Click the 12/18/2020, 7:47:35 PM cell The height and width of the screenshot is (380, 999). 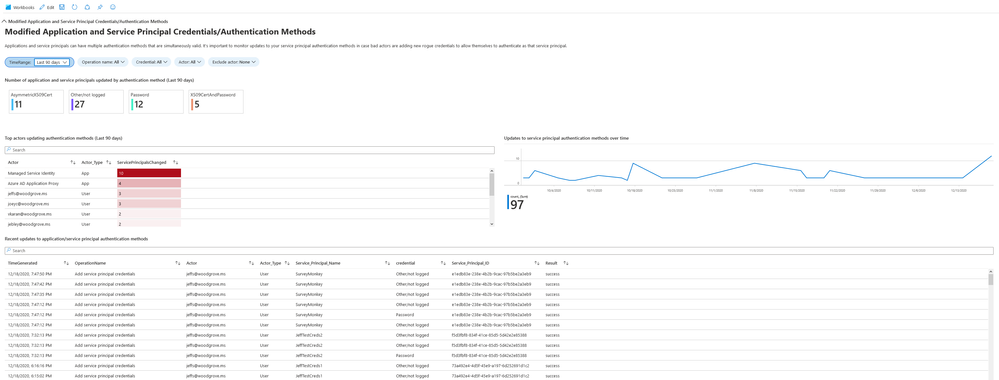(x=29, y=294)
